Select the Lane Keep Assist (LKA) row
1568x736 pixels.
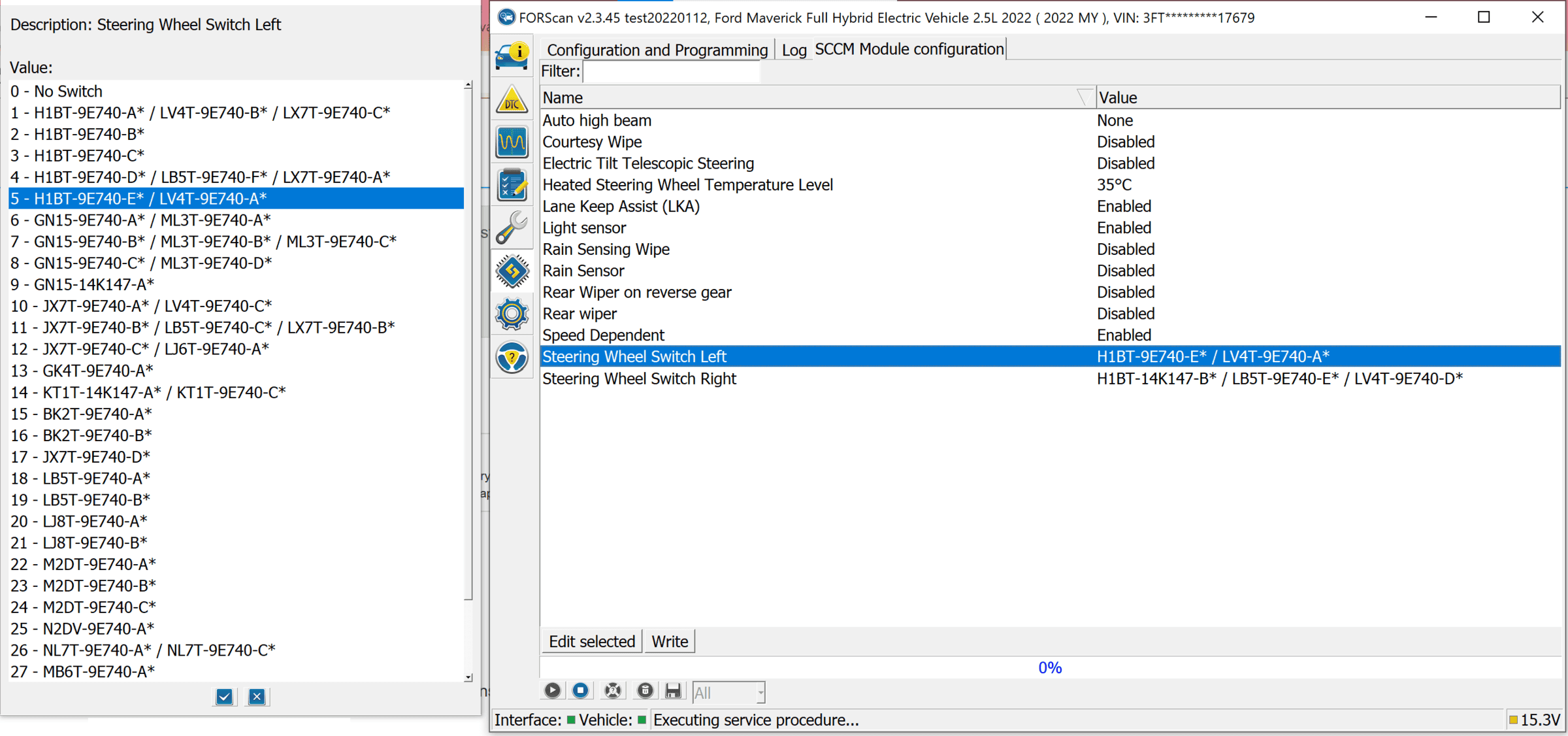[x=1051, y=207]
